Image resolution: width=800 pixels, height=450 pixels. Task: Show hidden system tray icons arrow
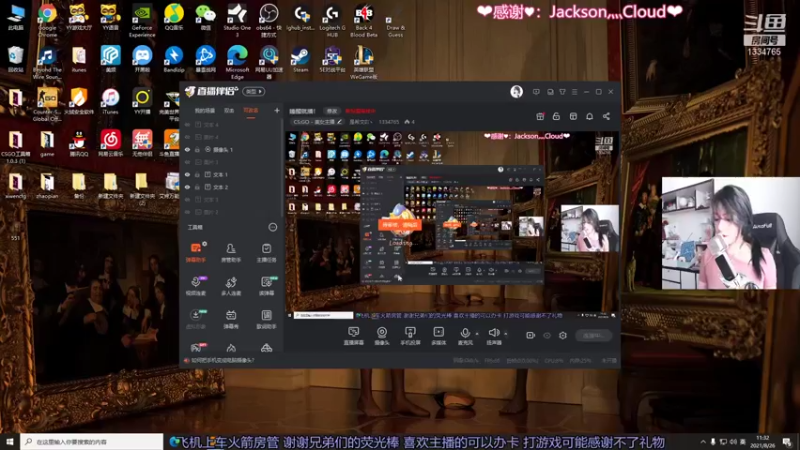pos(703,441)
